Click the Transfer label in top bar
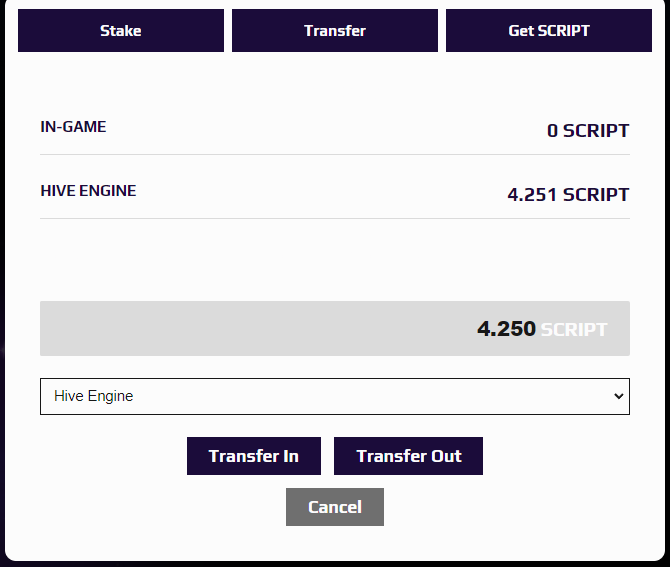670x567 pixels. pyautogui.click(x=335, y=31)
